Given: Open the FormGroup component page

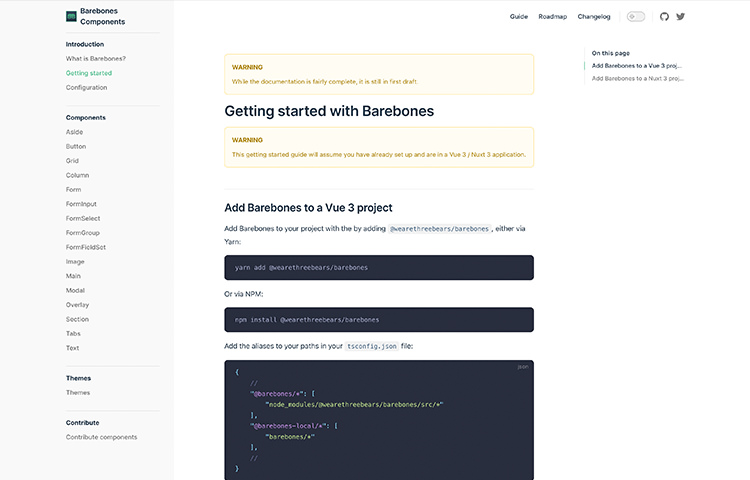Looking at the screenshot, I should pyautogui.click(x=83, y=232).
